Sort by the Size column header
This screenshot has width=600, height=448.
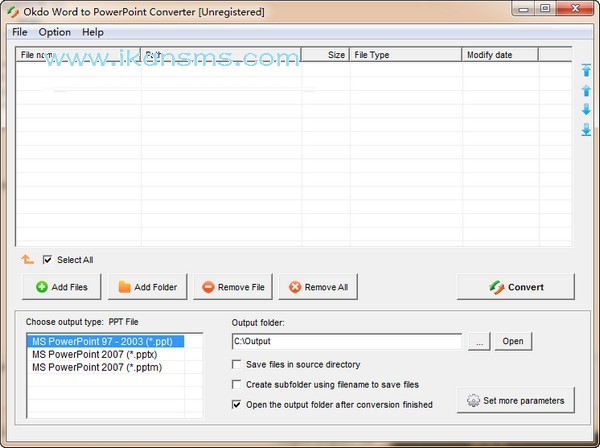(x=325, y=55)
